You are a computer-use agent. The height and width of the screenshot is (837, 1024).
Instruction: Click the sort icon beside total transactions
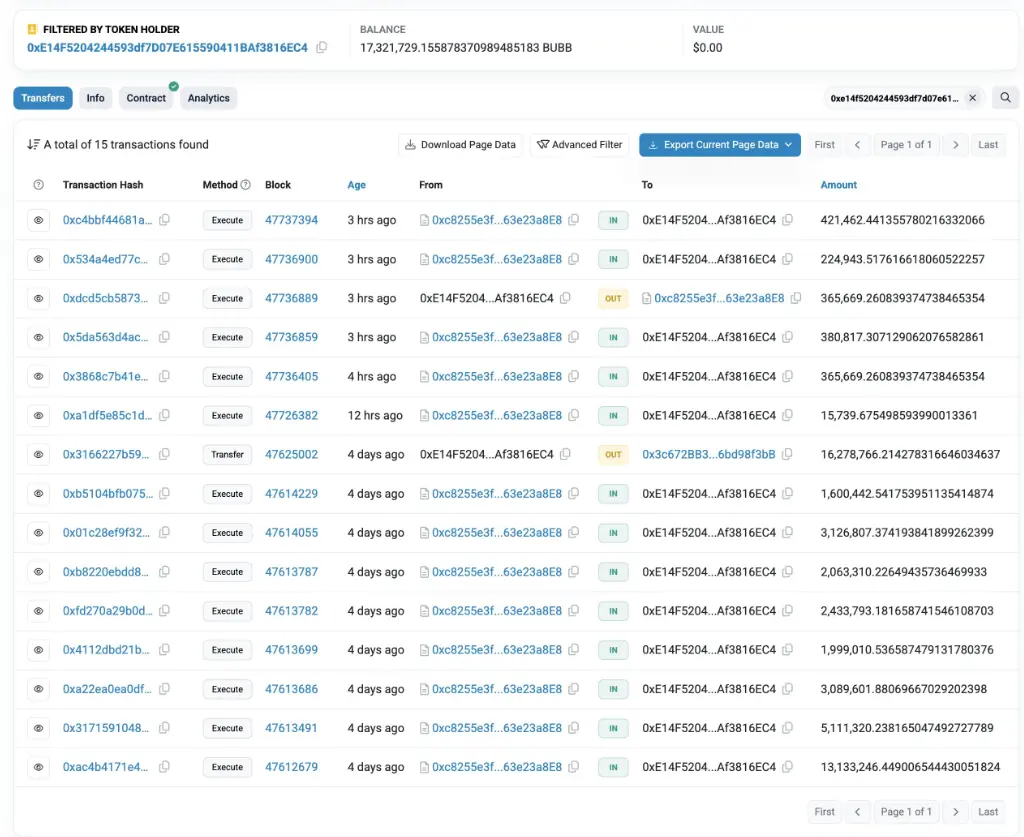[x=34, y=145]
